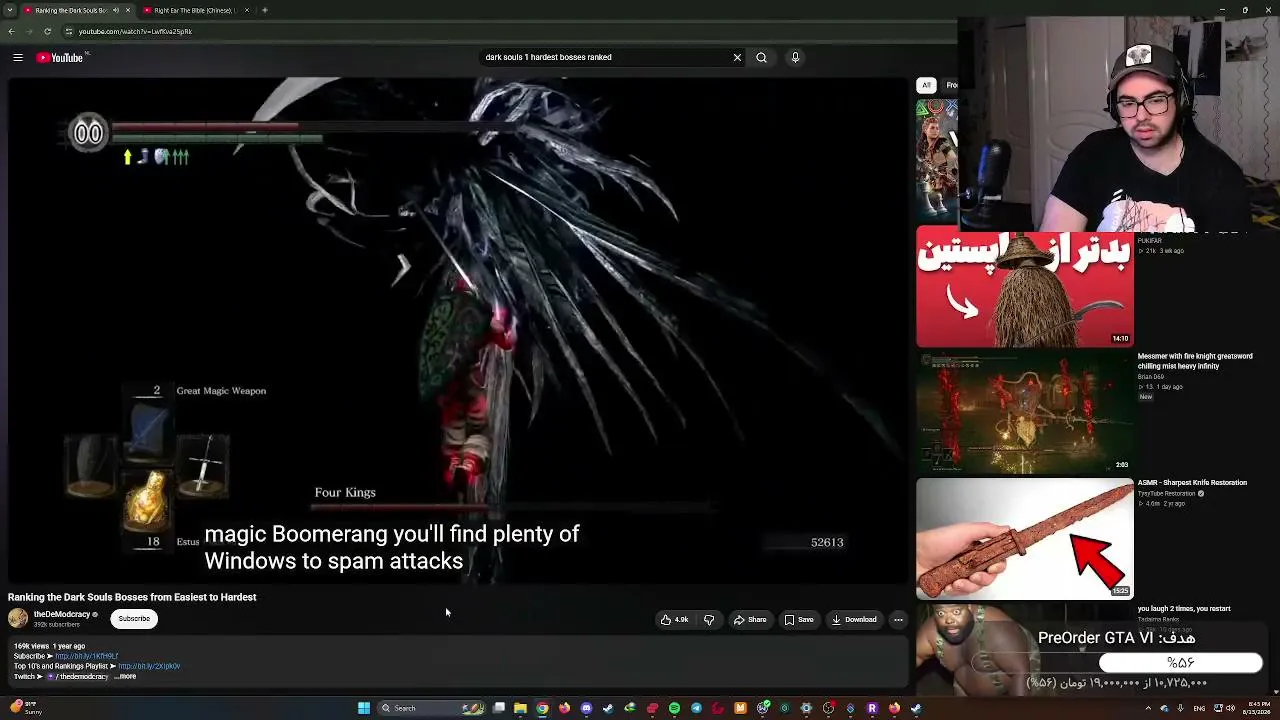This screenshot has height=720, width=1280.
Task: Expand the tab search dropdown
Action: coord(9,10)
